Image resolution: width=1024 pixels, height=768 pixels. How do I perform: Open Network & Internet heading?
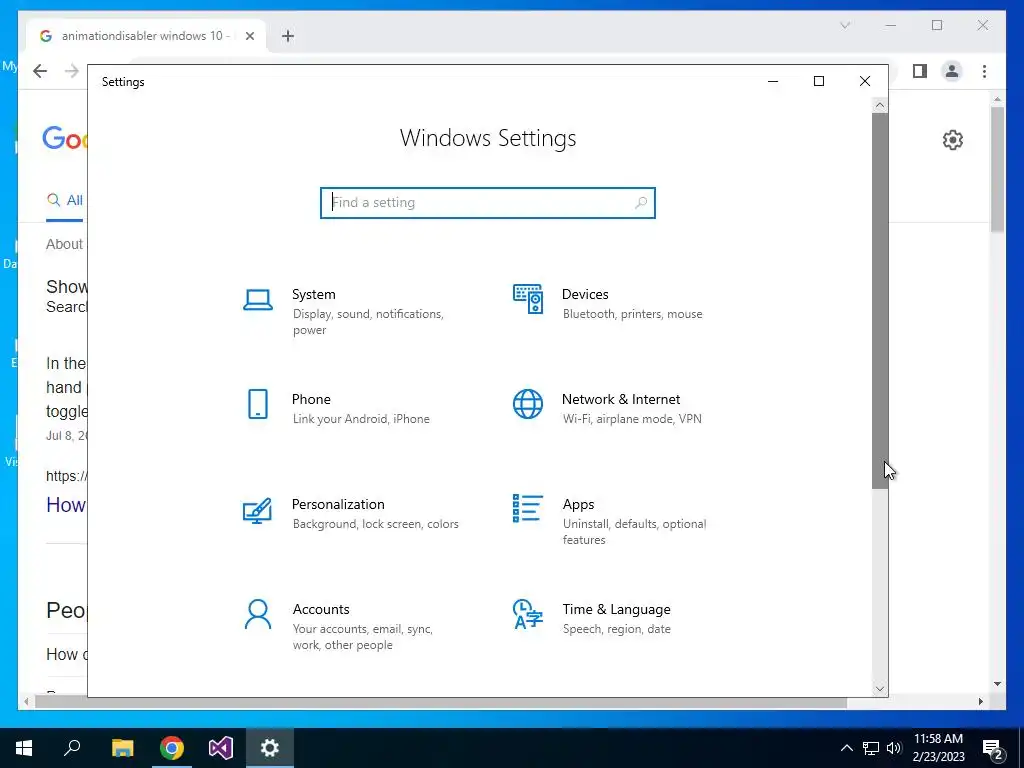pos(621,400)
